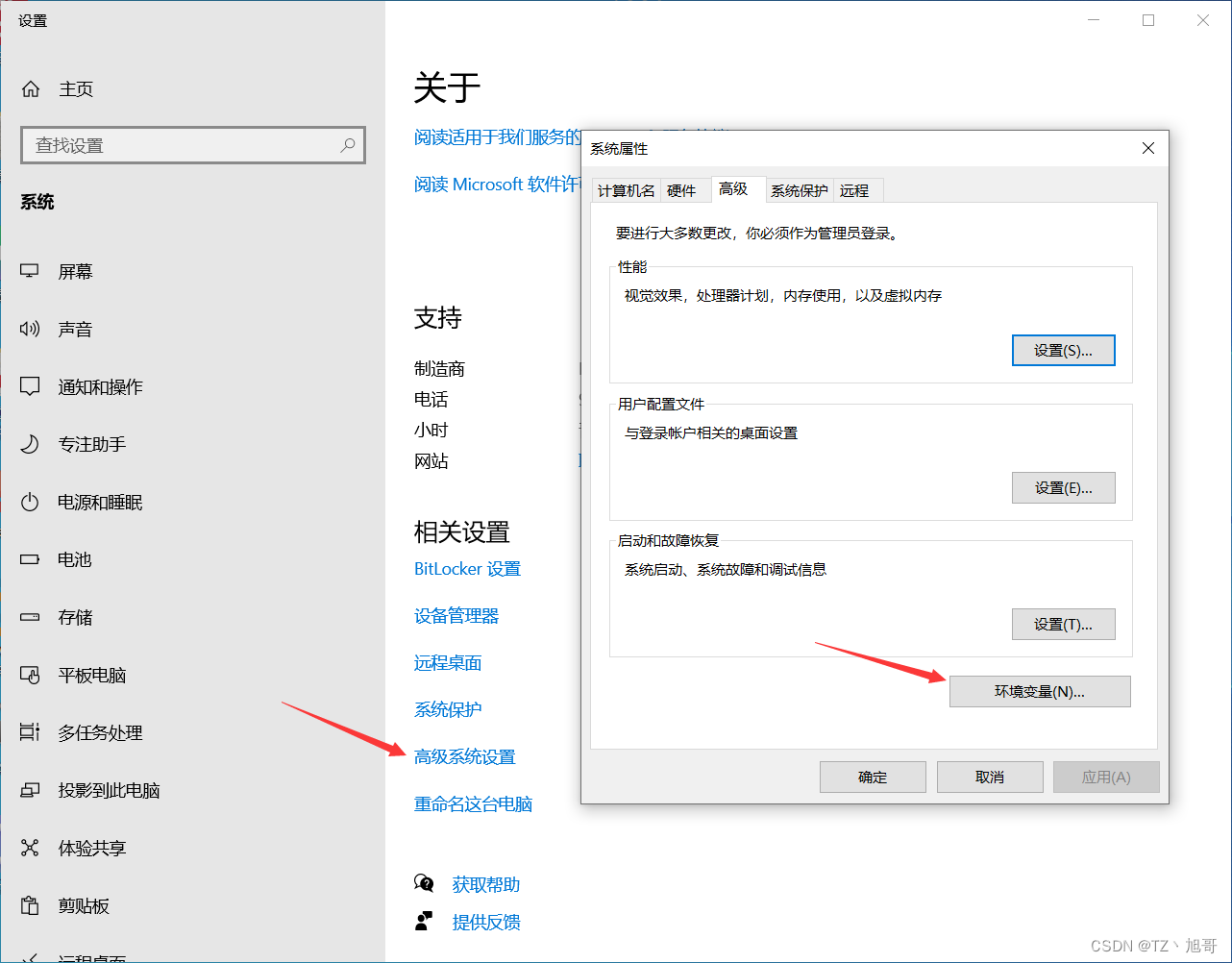This screenshot has height=963, width=1232.
Task: Select the 高级 tab
Action: (738, 189)
